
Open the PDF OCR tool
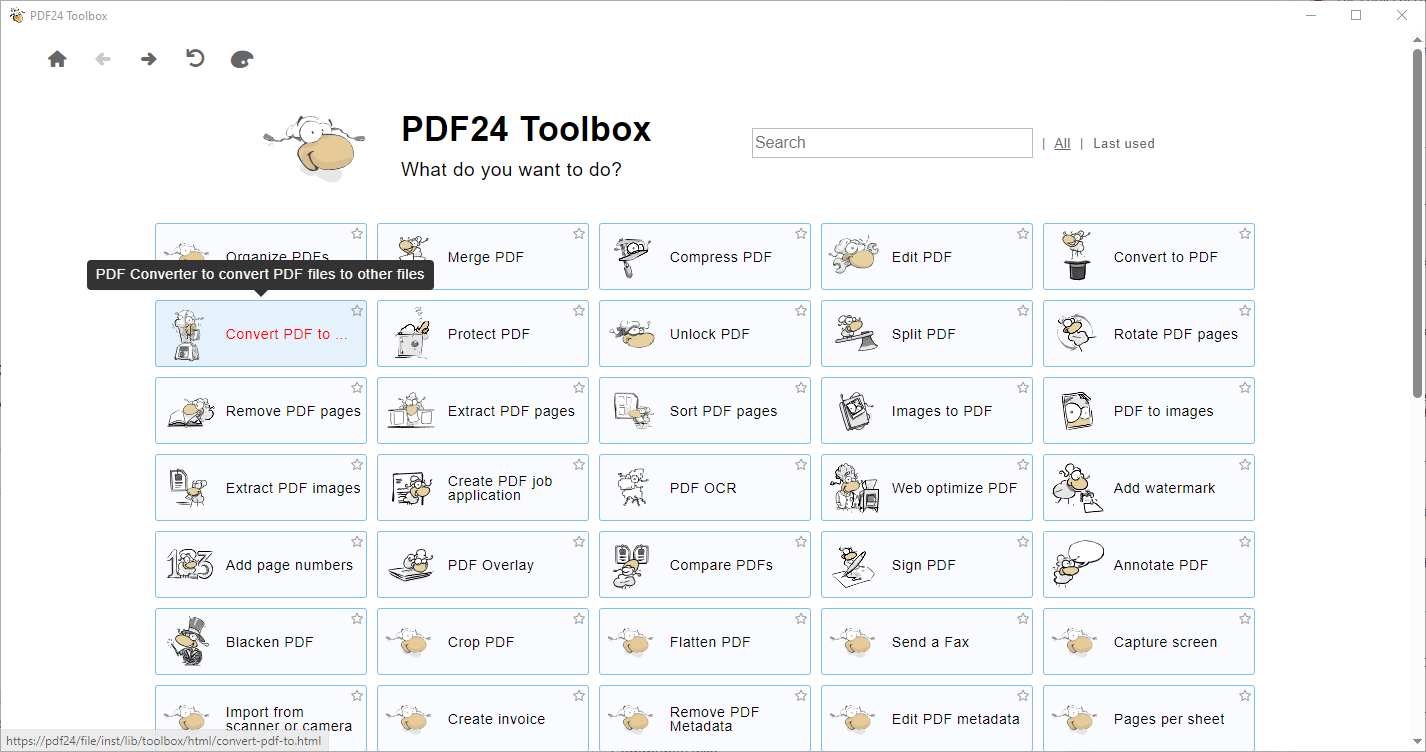pyautogui.click(x=705, y=488)
